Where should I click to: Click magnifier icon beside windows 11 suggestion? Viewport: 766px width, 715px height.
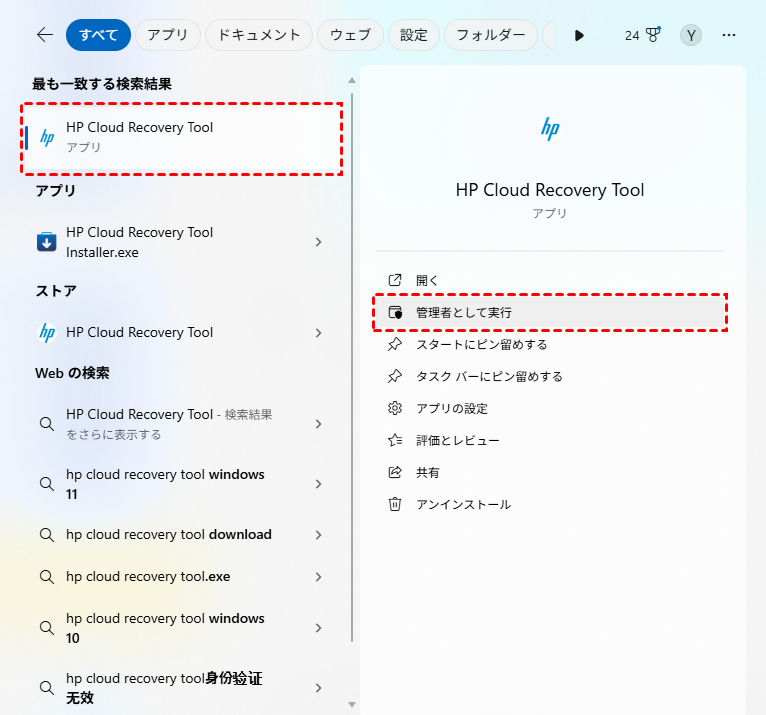47,484
